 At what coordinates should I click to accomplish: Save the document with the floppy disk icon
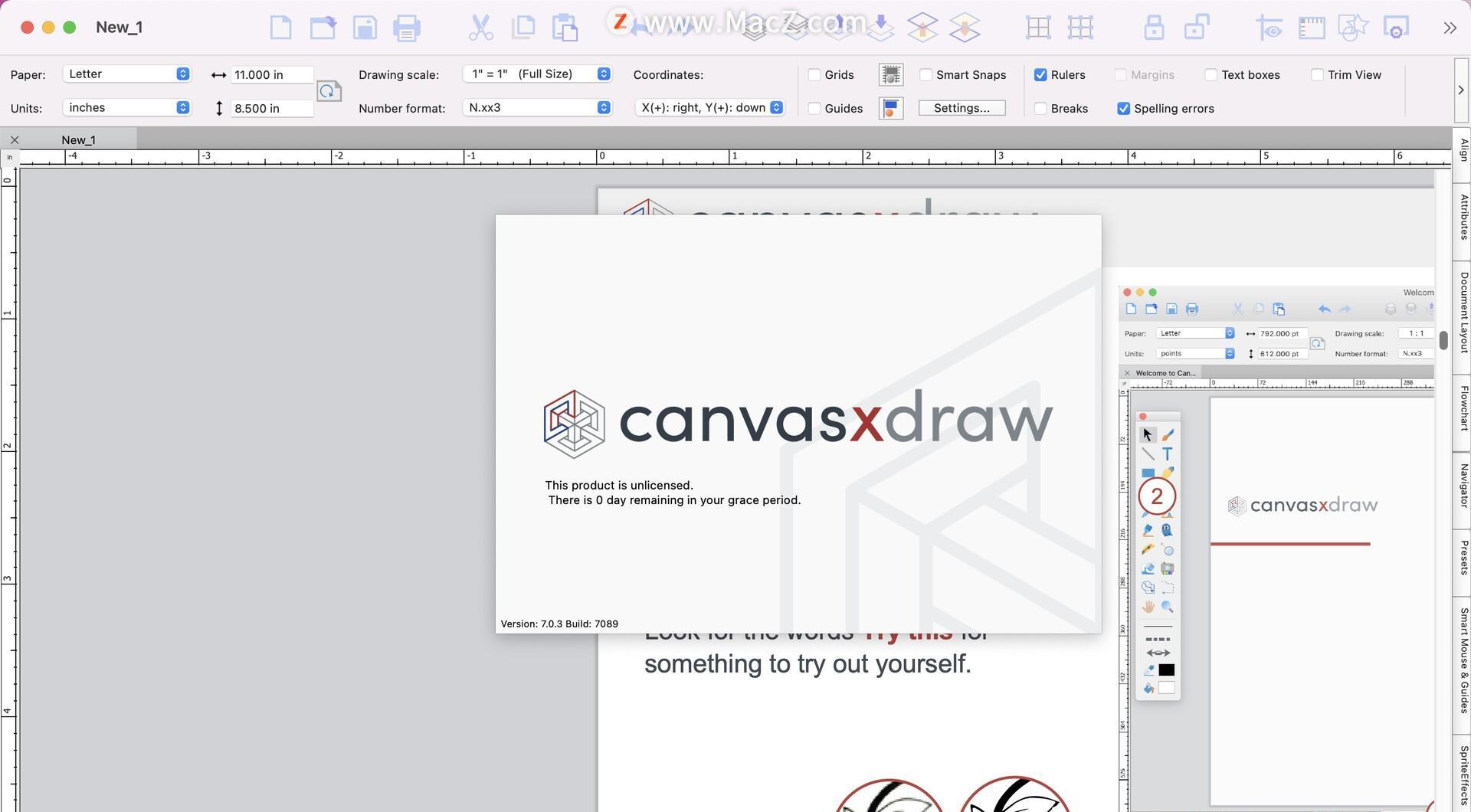tap(365, 28)
